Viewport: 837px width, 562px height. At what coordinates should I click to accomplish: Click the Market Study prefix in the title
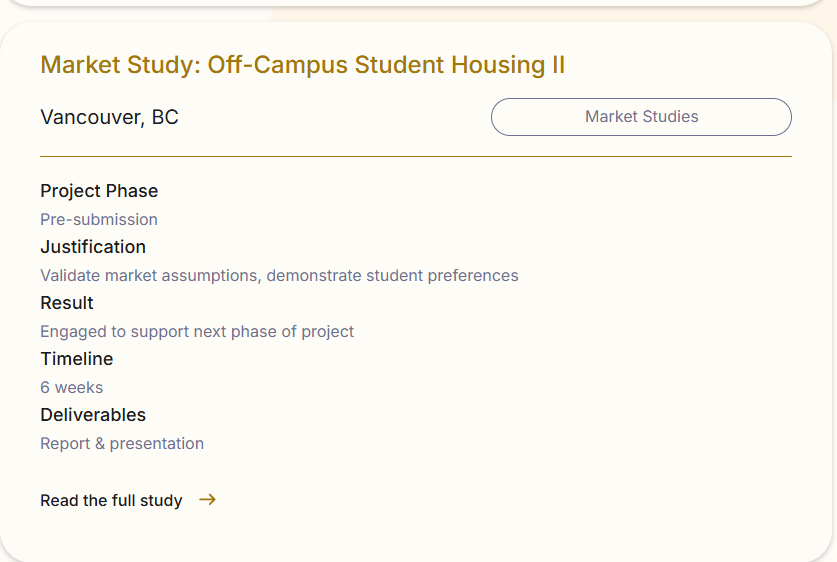click(x=116, y=65)
